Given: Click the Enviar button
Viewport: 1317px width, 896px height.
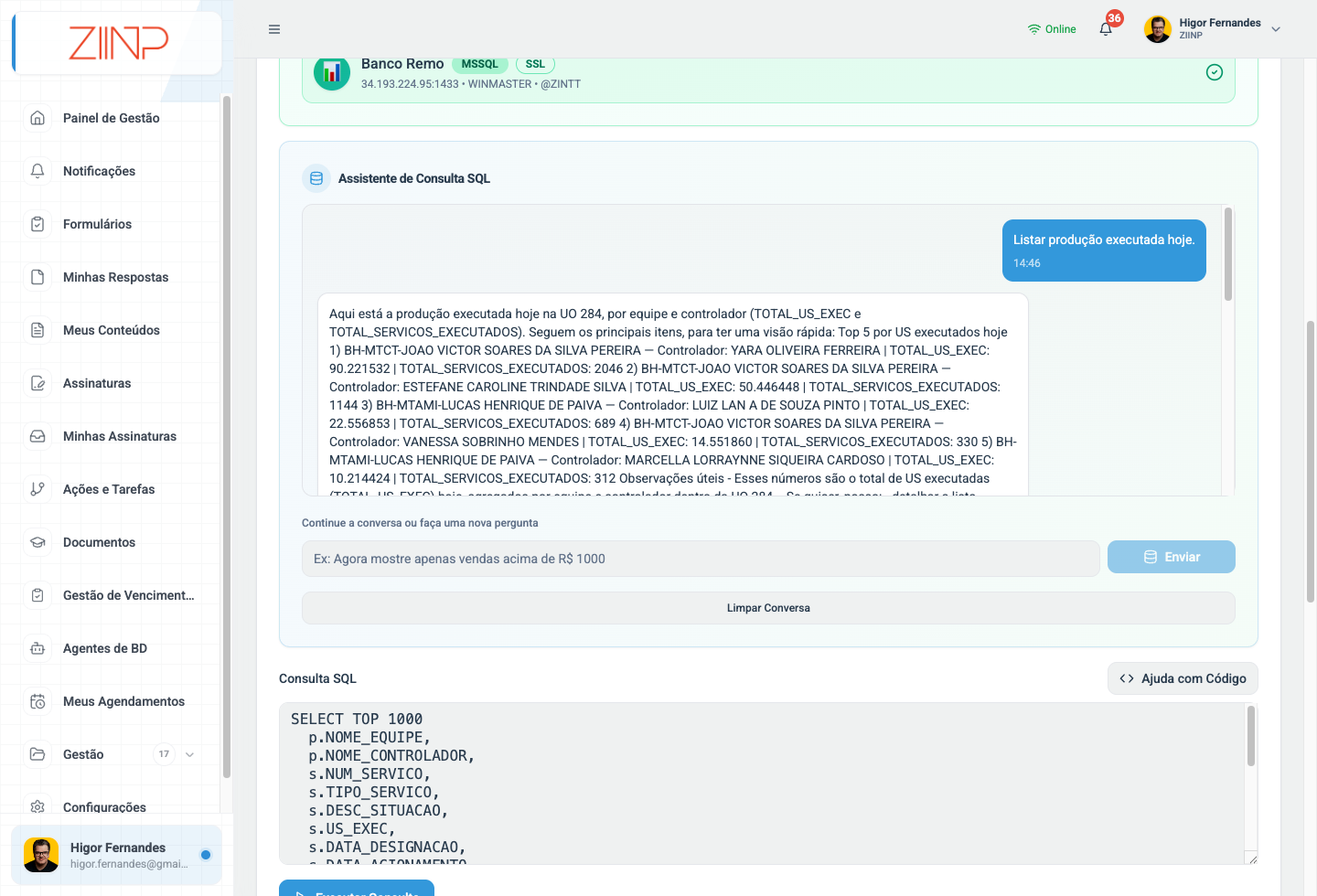Looking at the screenshot, I should click(x=1171, y=557).
